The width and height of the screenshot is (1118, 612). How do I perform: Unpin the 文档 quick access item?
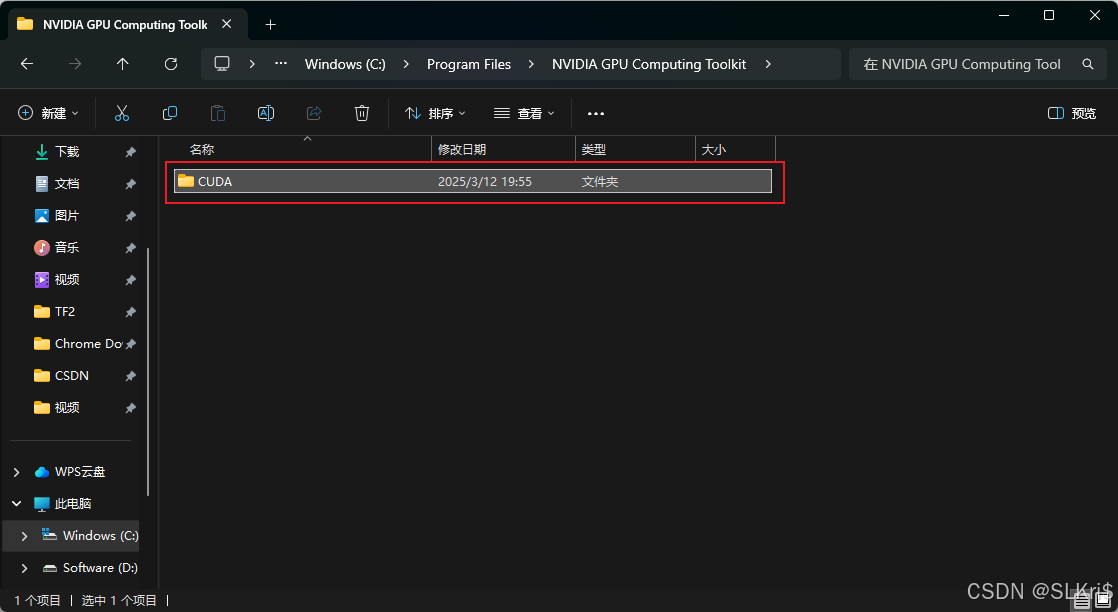click(x=130, y=184)
